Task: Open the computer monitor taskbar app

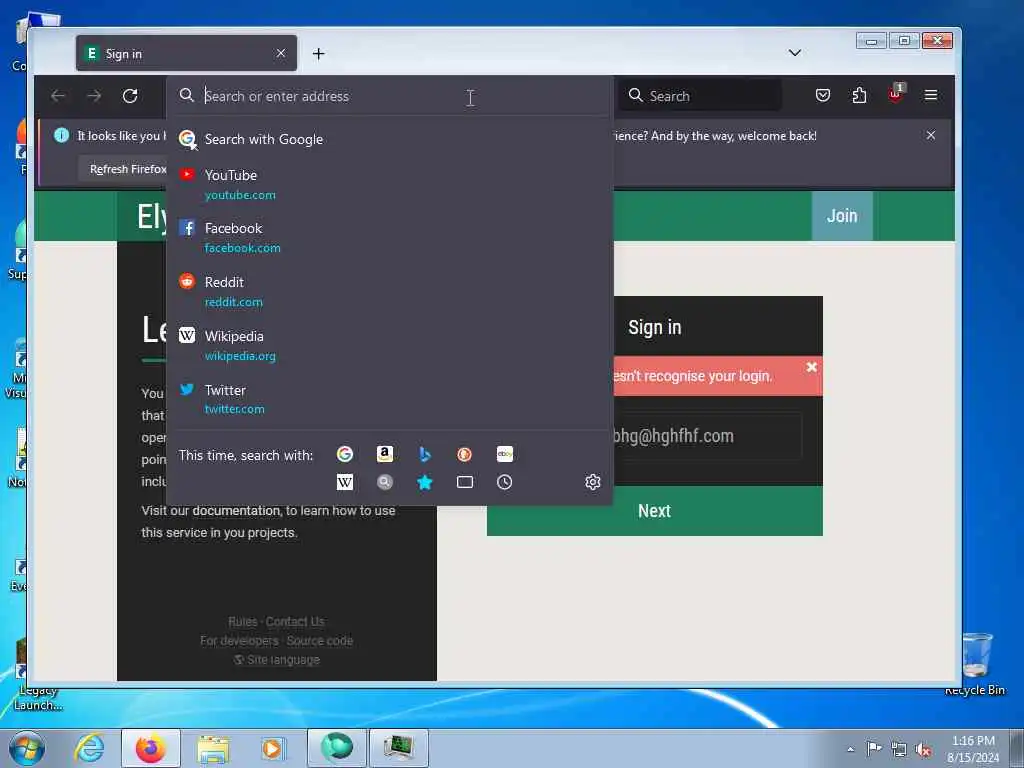Action: pos(399,748)
